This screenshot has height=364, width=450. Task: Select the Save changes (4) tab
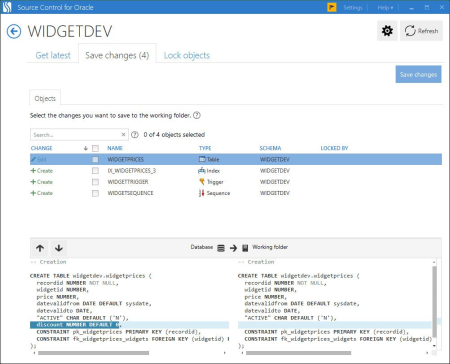[117, 55]
